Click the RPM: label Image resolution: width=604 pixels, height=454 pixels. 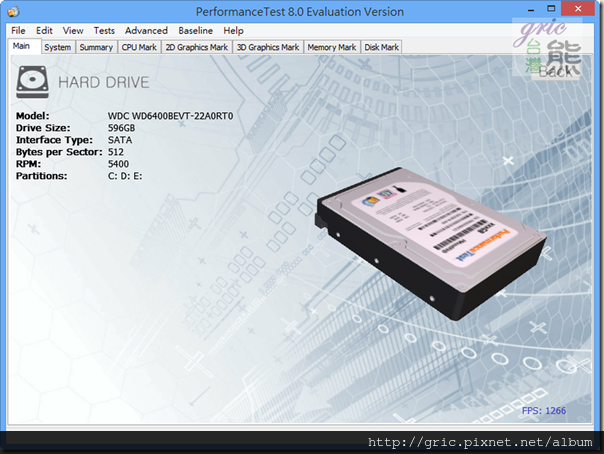tap(29, 164)
